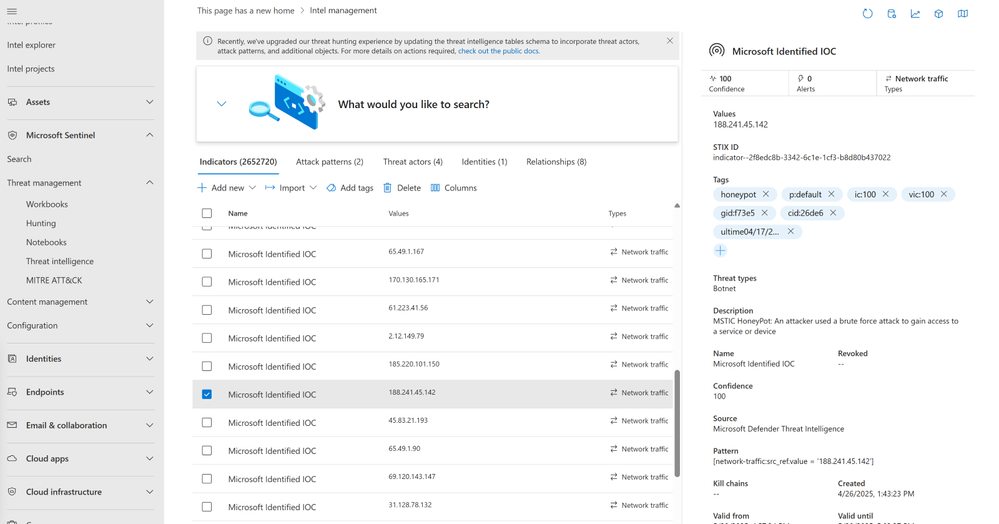
Task: Remove the p:default tag
Action: pyautogui.click(x=831, y=194)
